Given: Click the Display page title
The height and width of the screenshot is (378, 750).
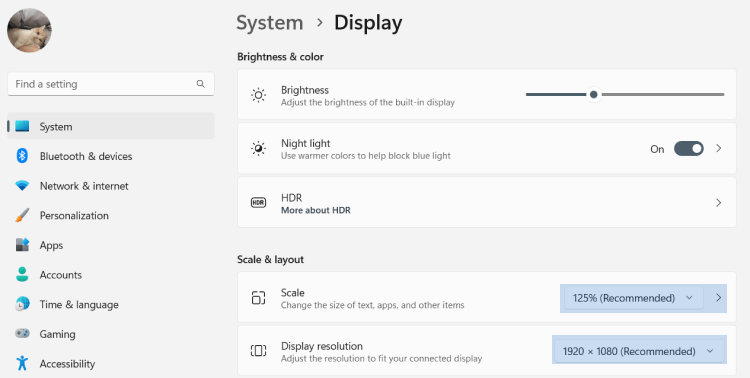Looking at the screenshot, I should [368, 23].
